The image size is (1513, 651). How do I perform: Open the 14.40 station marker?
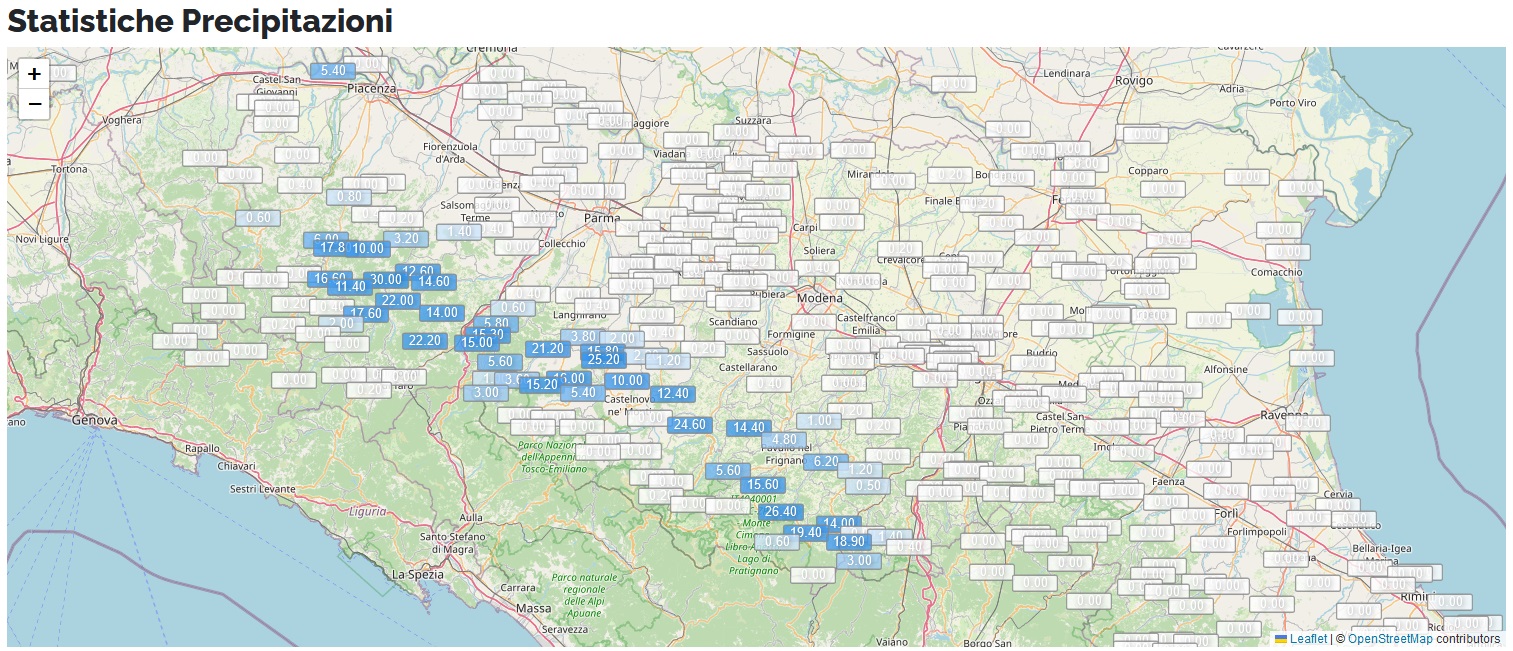coord(749,428)
